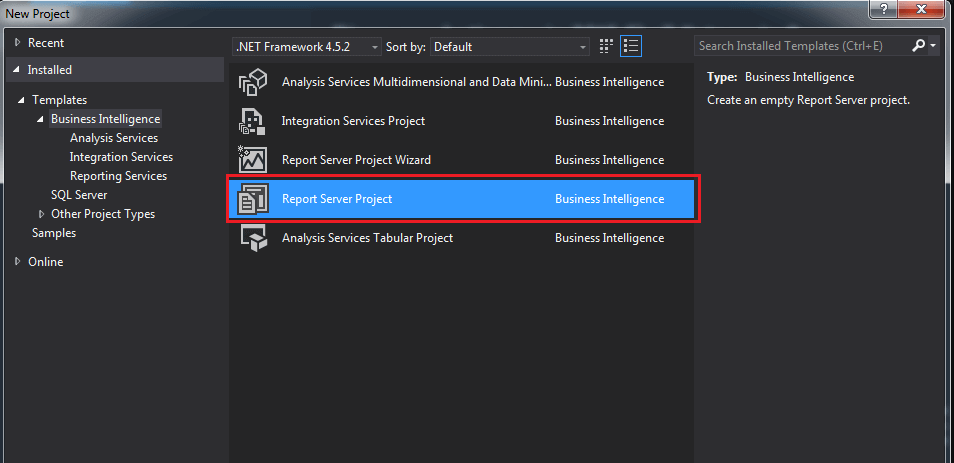
Task: Open the search options dropdown arrow
Action: [x=934, y=46]
